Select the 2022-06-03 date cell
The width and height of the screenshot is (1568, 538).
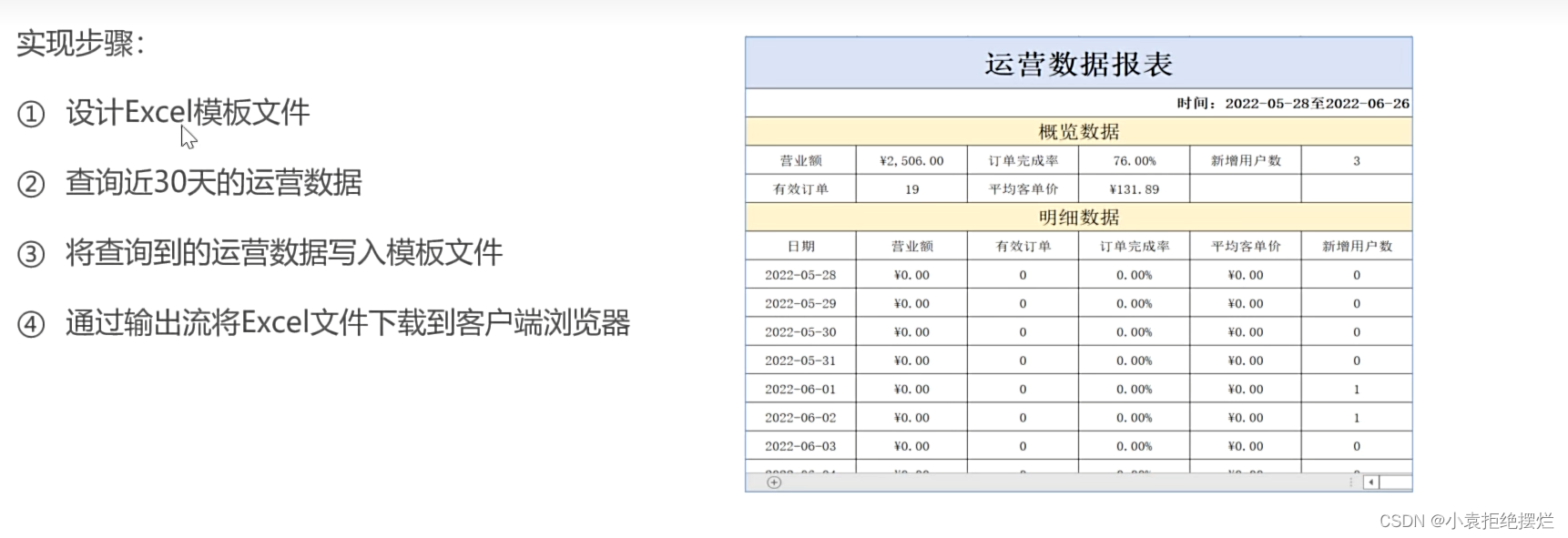(x=801, y=446)
